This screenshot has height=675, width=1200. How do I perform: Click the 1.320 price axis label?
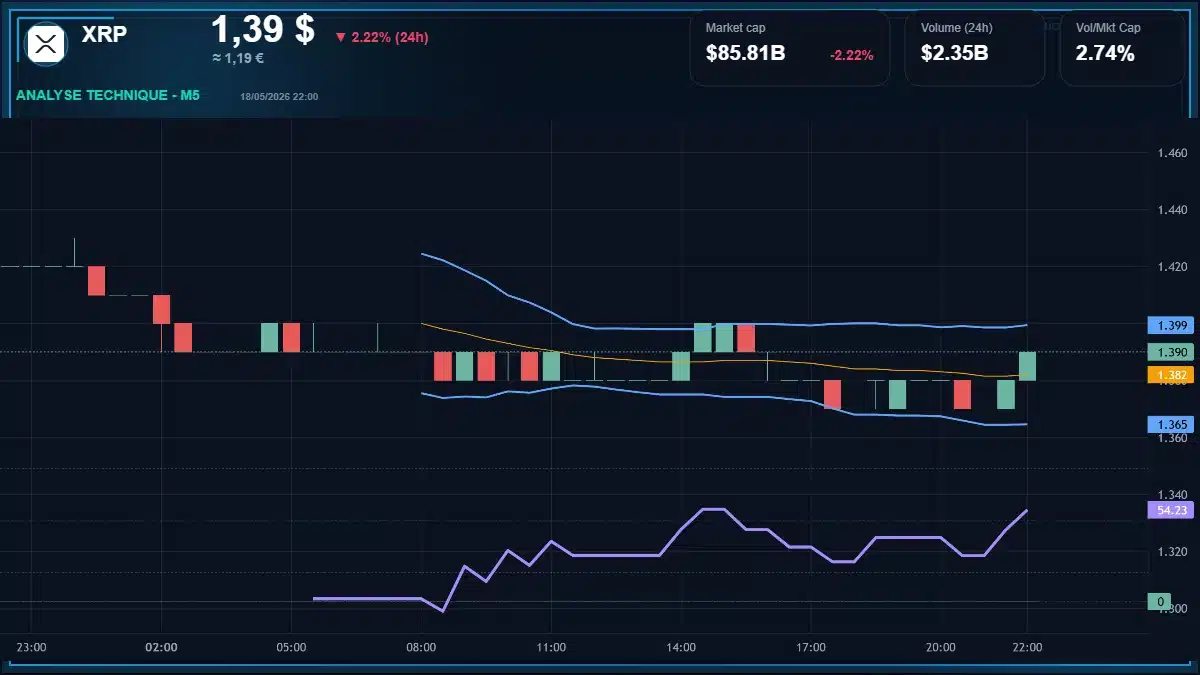[x=1171, y=552]
